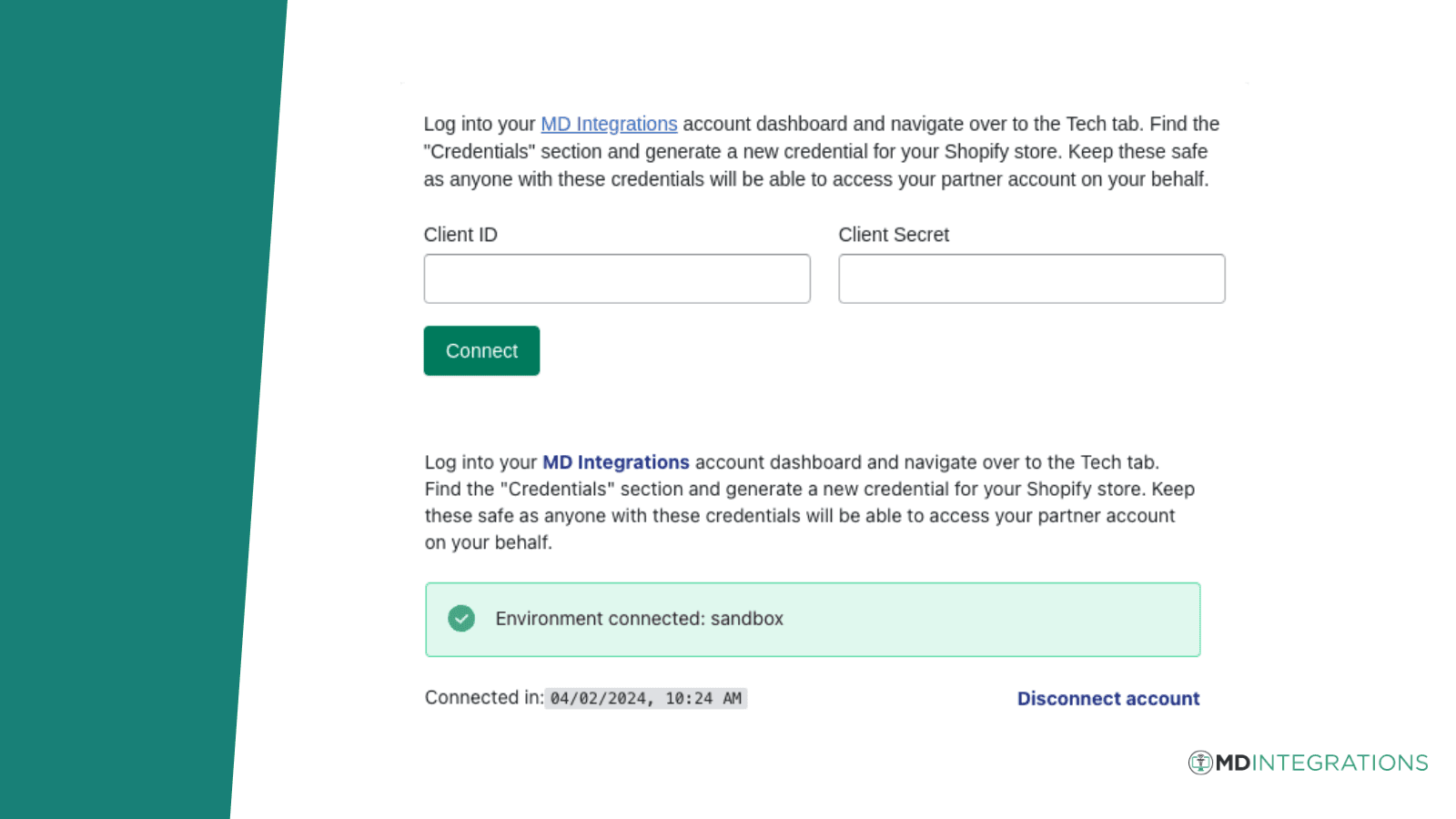Click the MD Integrations brand mark bottom right
The height and width of the screenshot is (819, 1456).
pyautogui.click(x=1308, y=763)
